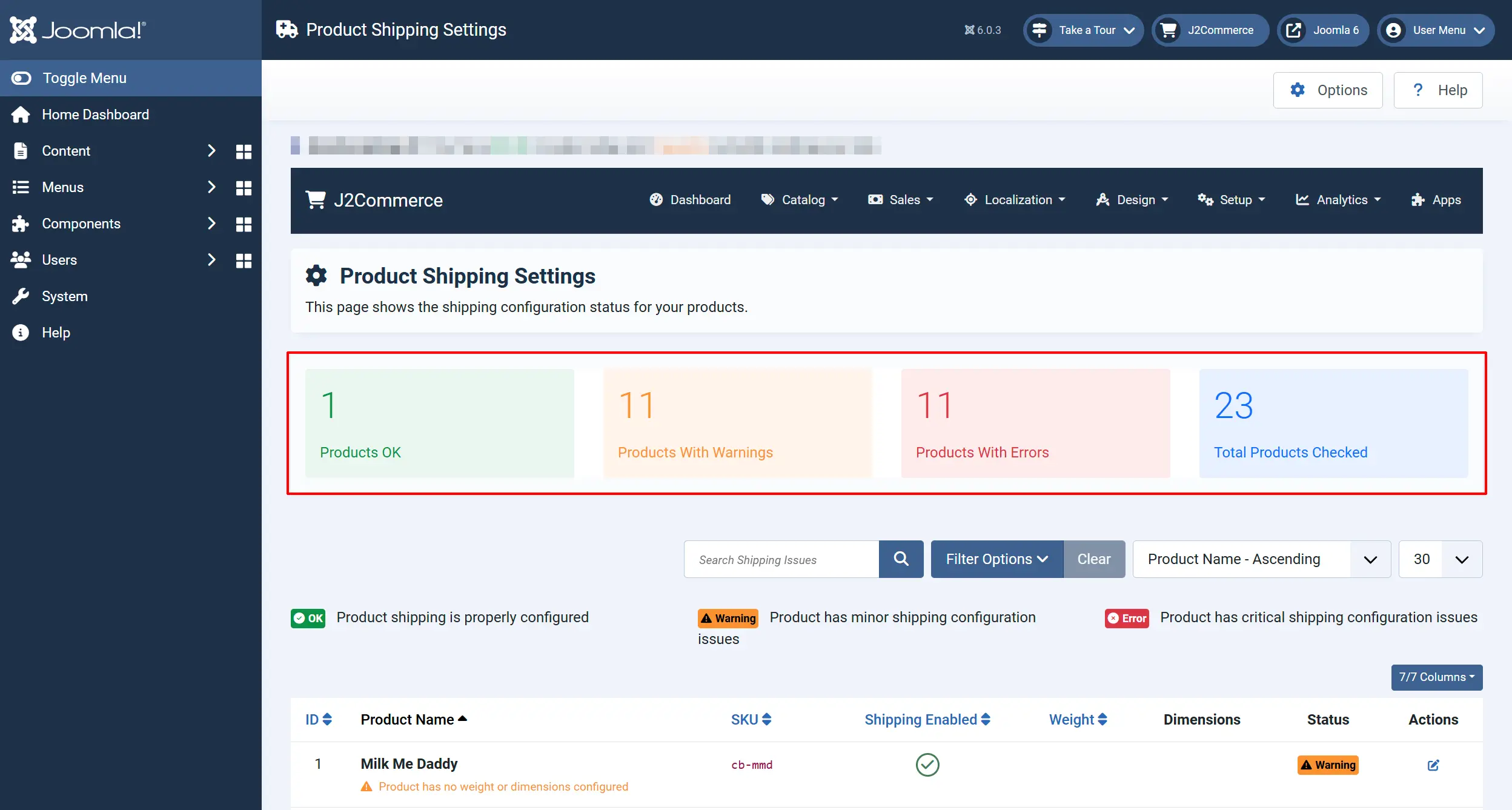Click the magnifier search button
Image resolution: width=1512 pixels, height=810 pixels.
[x=901, y=559]
